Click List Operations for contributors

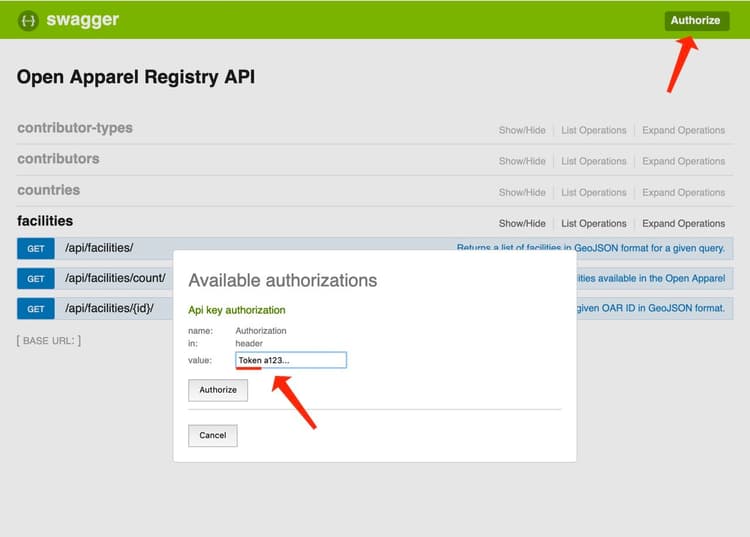point(594,161)
